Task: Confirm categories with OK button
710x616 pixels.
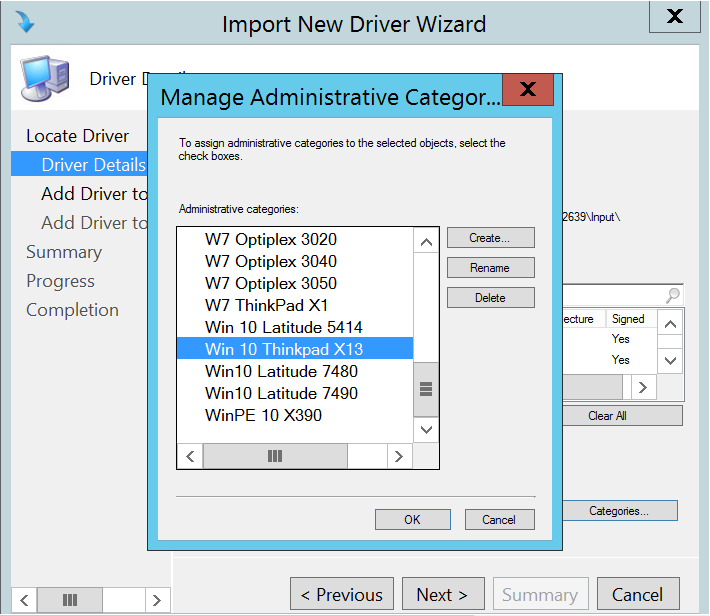Action: point(413,519)
